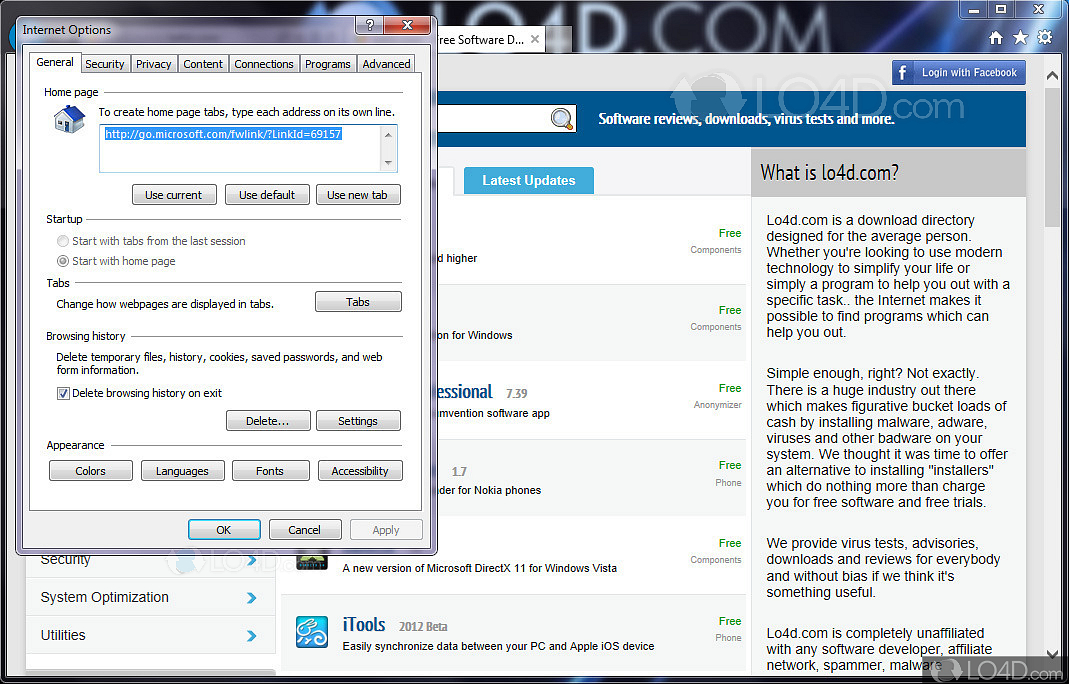1069x684 pixels.
Task: Open the Fonts button
Action: (x=270, y=471)
